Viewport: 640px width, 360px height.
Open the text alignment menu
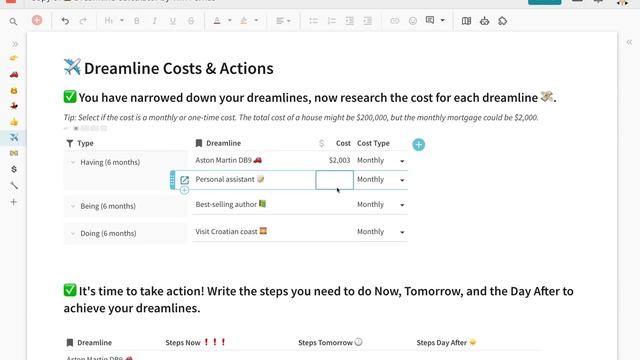(283, 21)
